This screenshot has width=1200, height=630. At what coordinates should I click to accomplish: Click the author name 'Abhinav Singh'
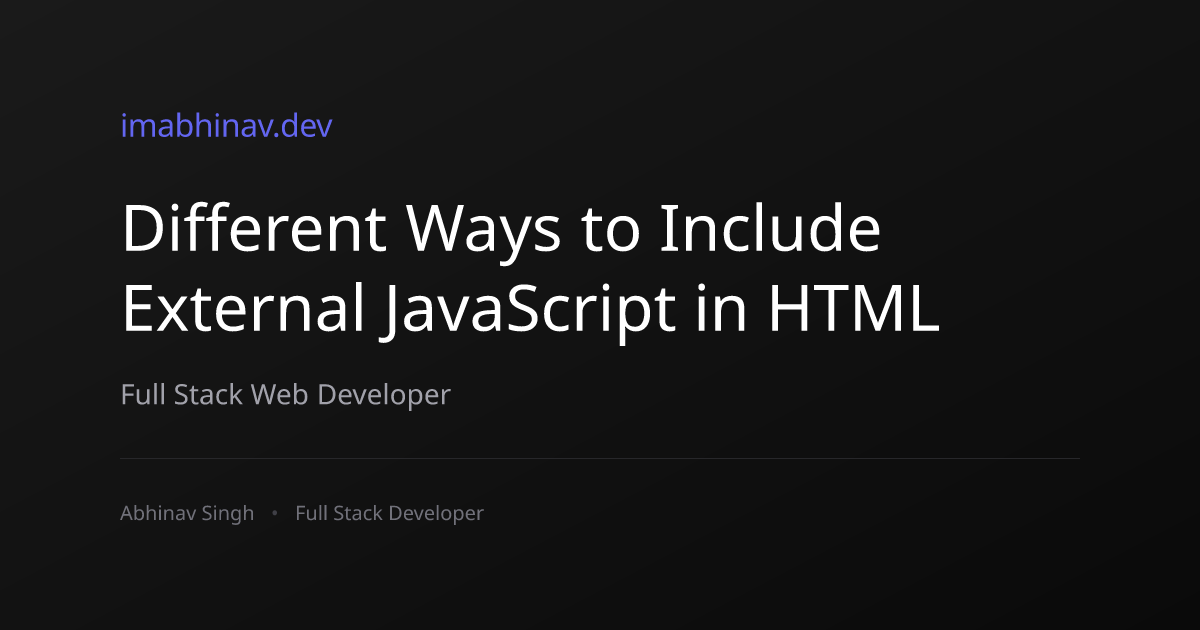click(x=187, y=514)
